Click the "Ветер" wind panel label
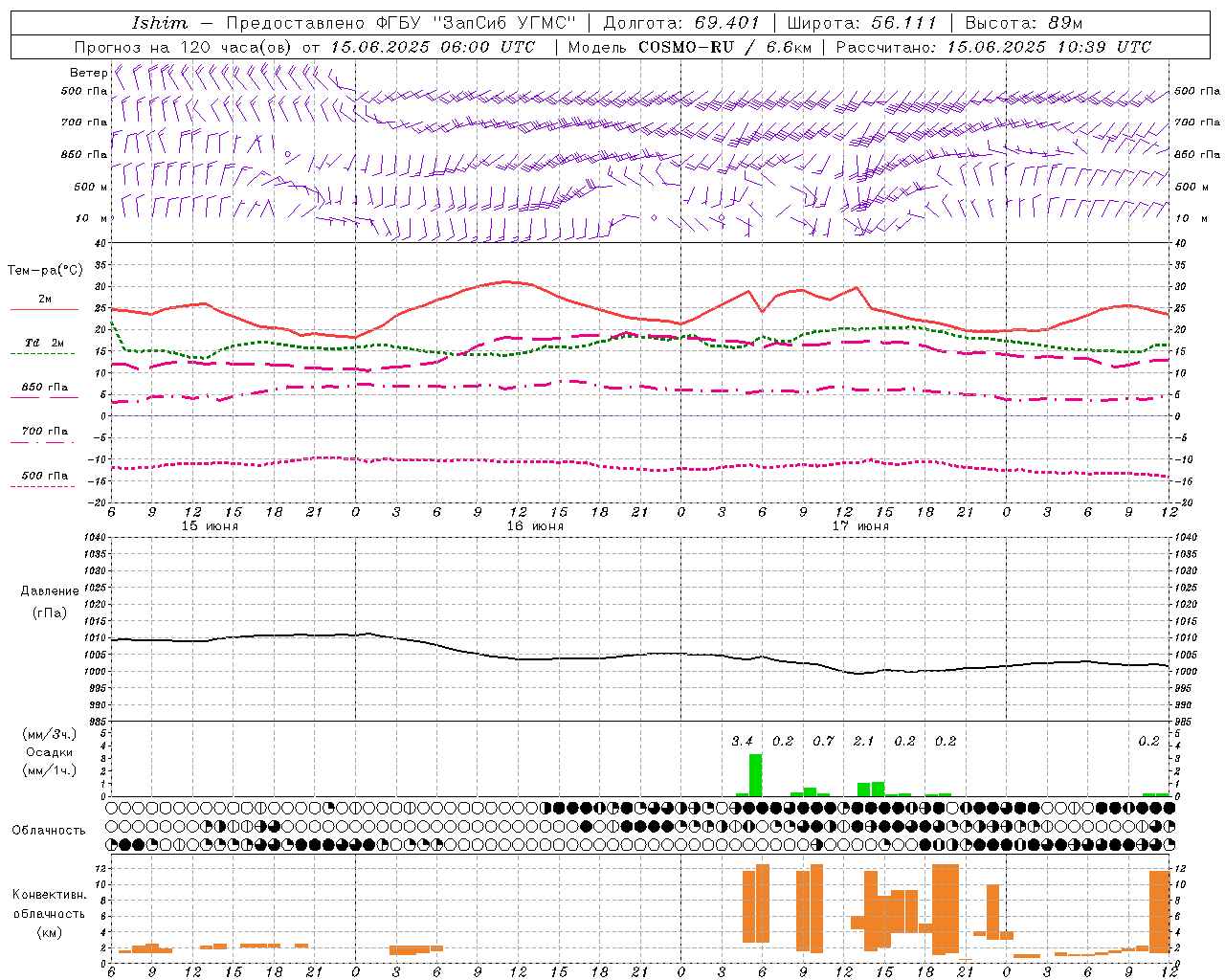This screenshot has width=1225, height=980. [88, 73]
